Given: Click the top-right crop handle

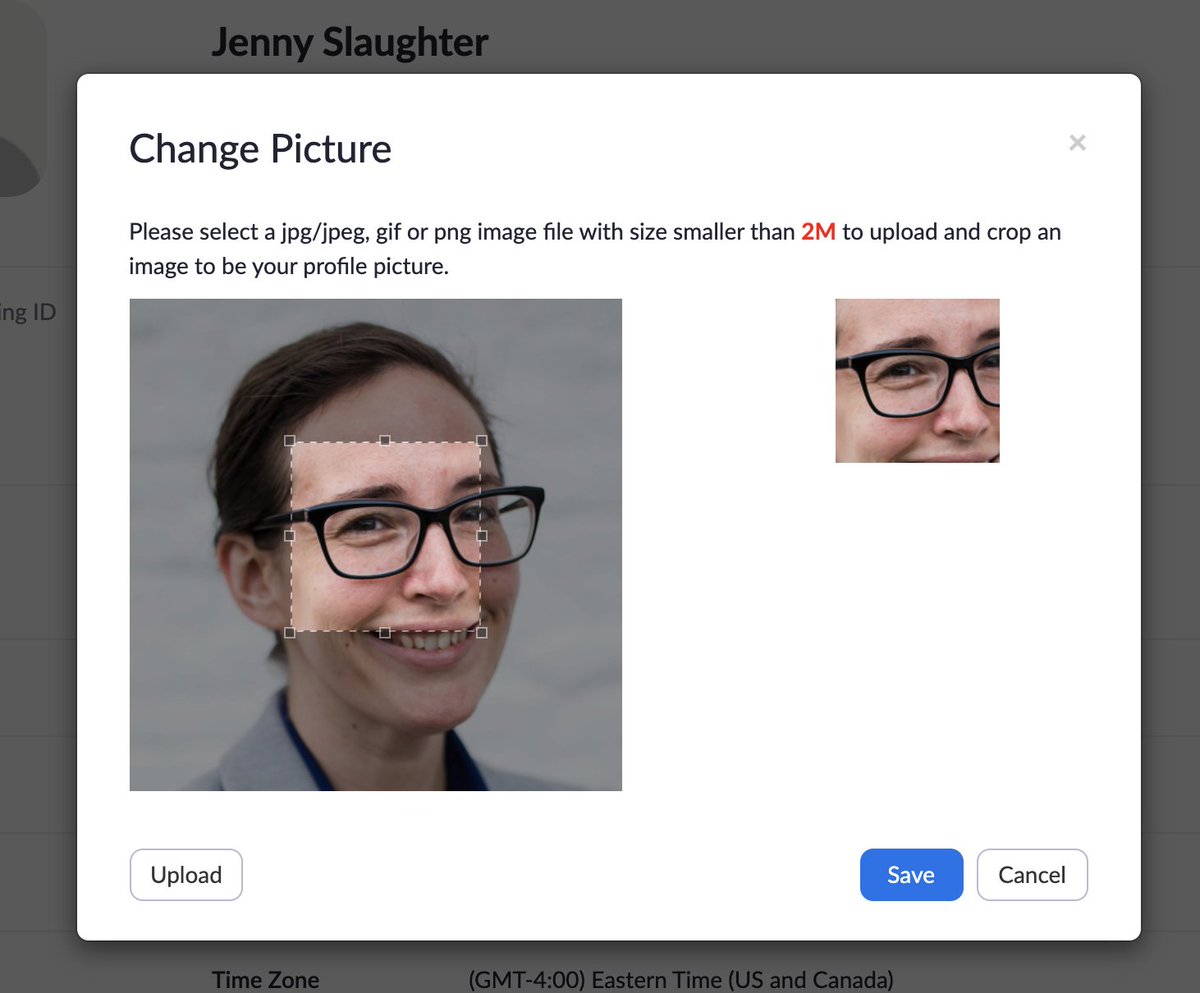Looking at the screenshot, I should pyautogui.click(x=481, y=440).
